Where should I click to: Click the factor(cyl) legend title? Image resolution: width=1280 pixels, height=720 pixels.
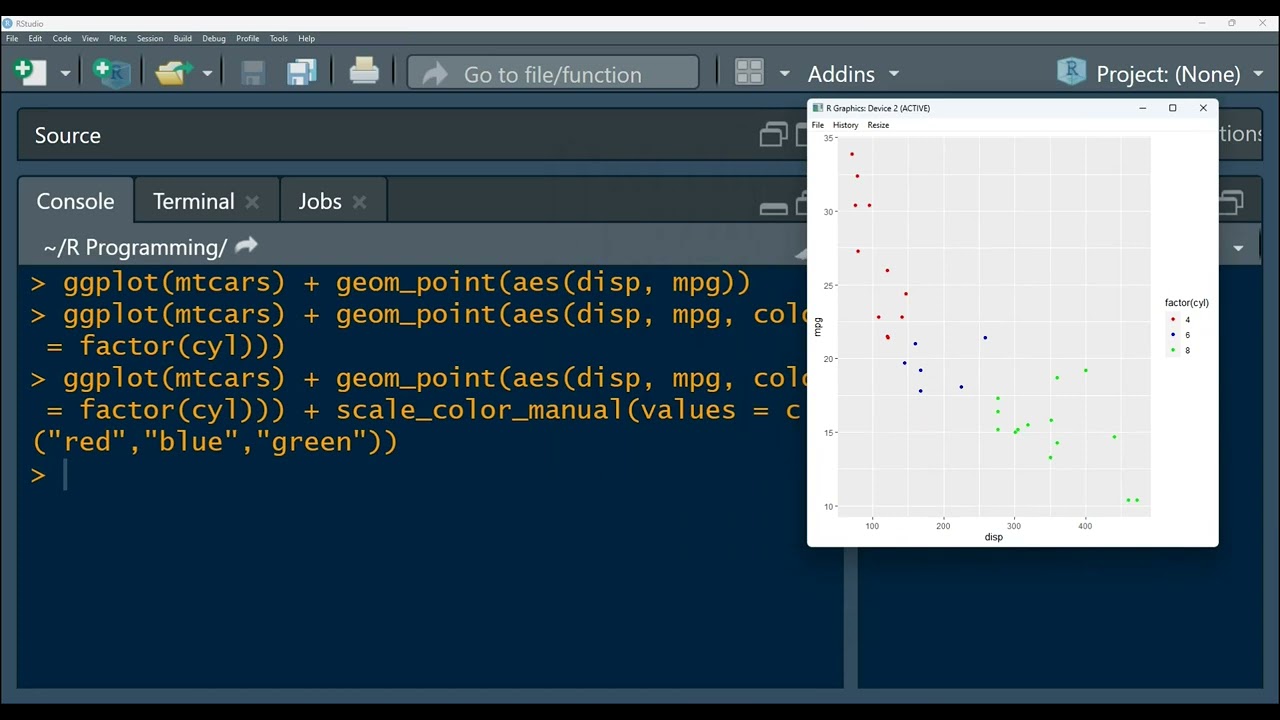pos(1186,303)
